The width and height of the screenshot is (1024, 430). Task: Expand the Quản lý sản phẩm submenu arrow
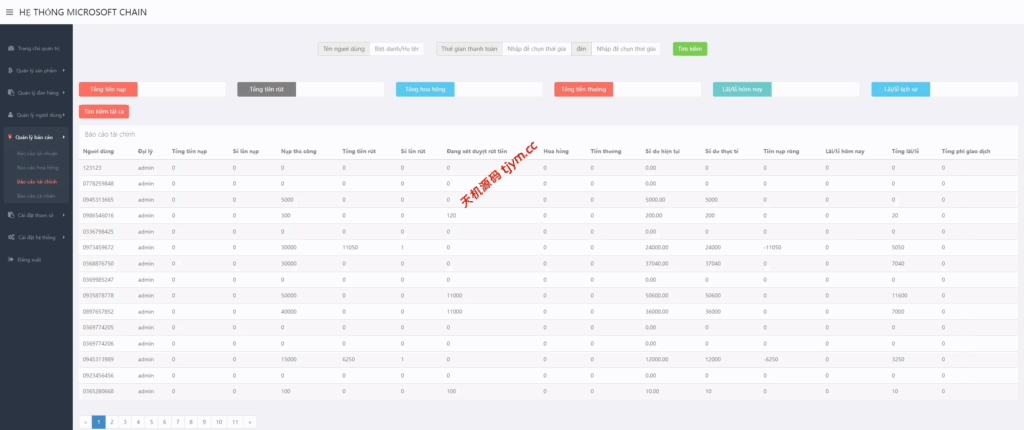(64, 70)
